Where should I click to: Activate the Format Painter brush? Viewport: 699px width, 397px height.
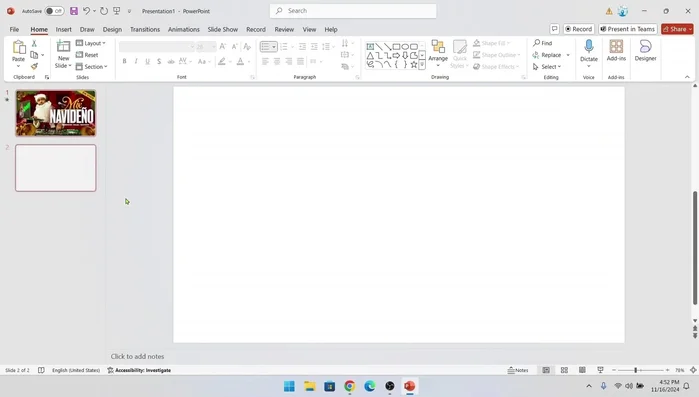click(x=34, y=66)
